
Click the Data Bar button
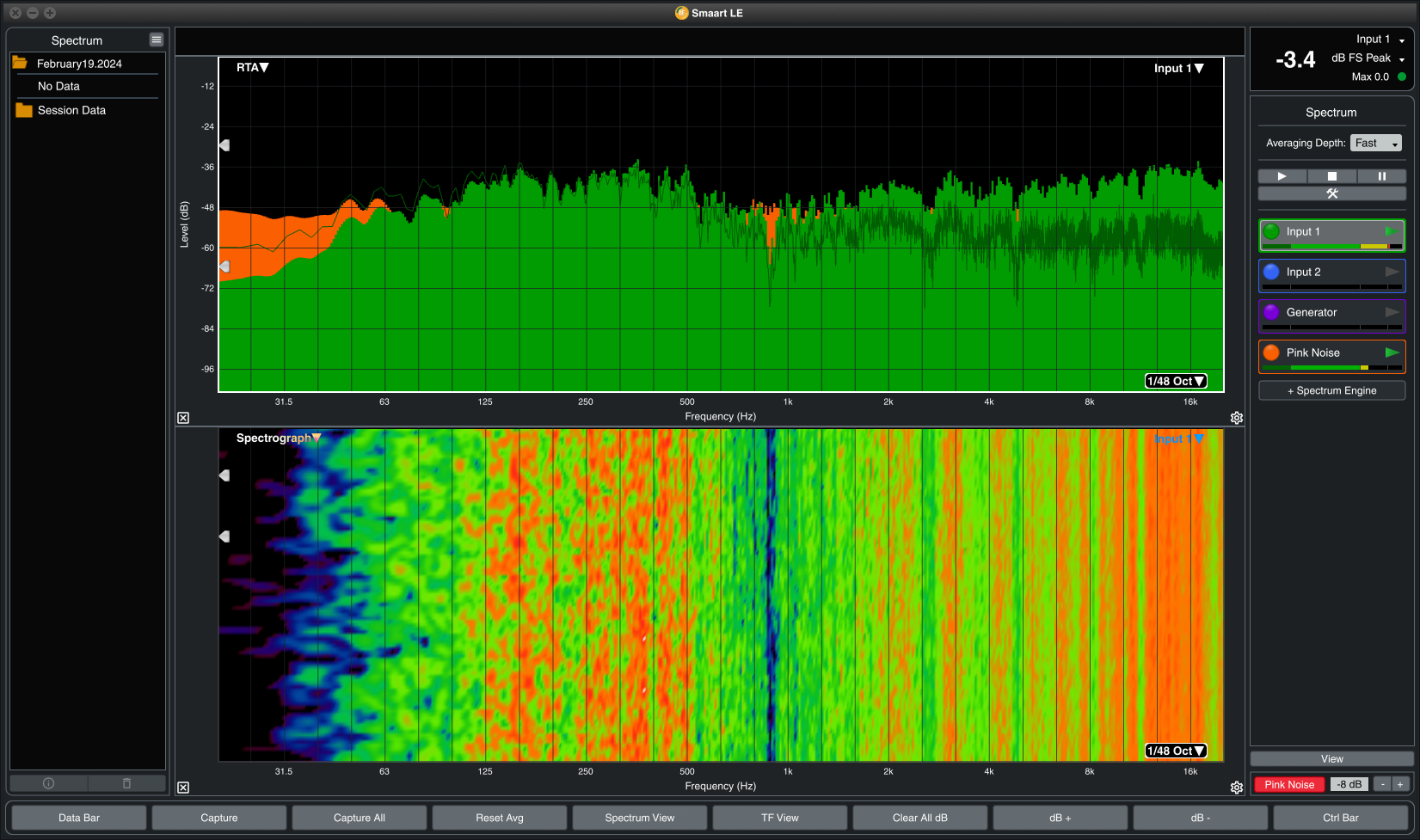click(79, 818)
